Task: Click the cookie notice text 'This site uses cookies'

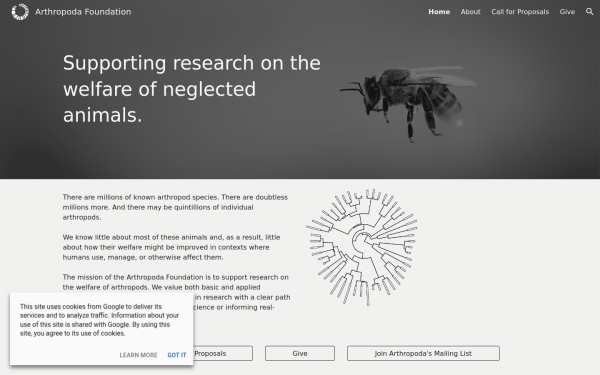Action: pos(99,320)
